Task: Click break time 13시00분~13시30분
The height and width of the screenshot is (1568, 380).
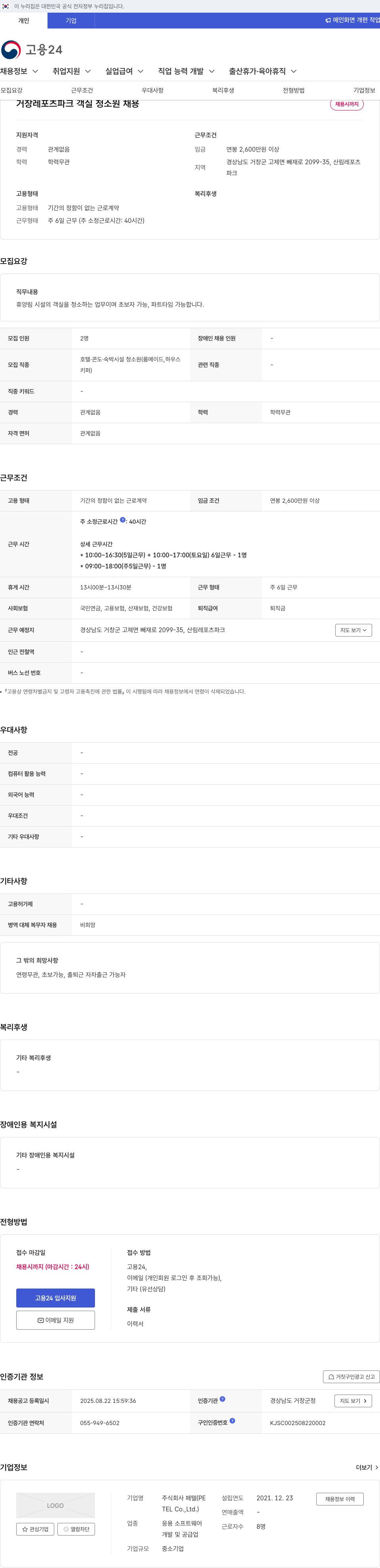Action: pos(105,587)
